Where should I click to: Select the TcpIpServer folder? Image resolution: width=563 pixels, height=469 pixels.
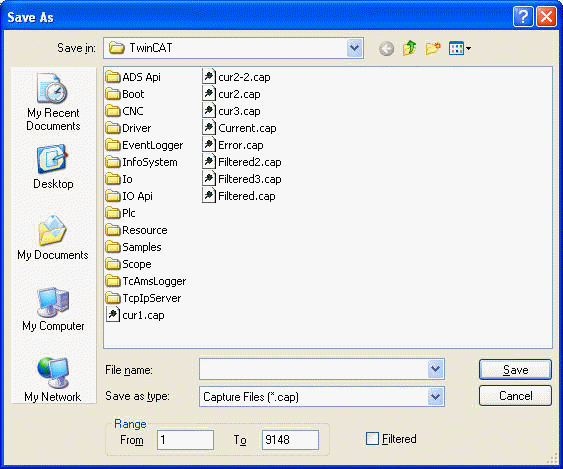[144, 298]
